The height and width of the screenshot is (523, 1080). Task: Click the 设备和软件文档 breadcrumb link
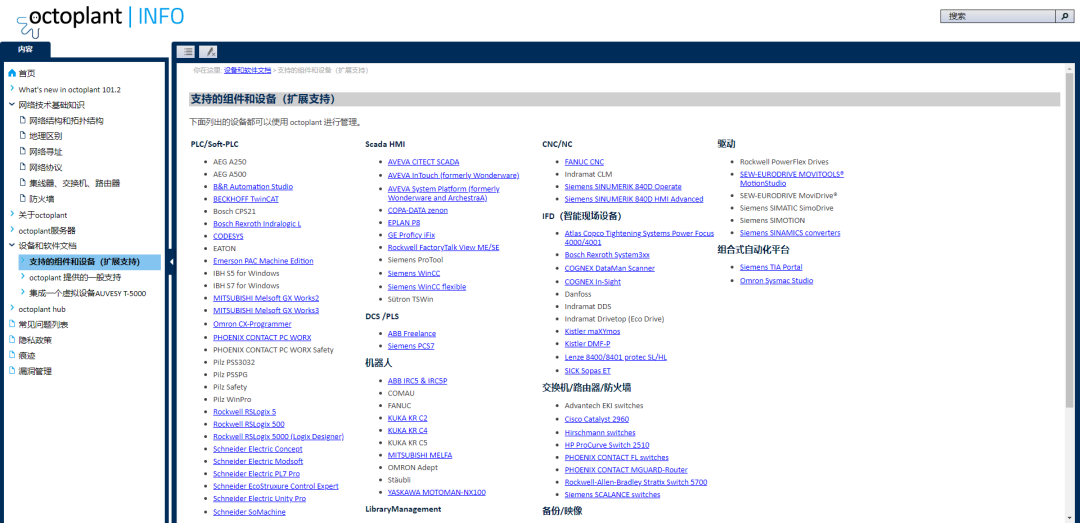247,71
